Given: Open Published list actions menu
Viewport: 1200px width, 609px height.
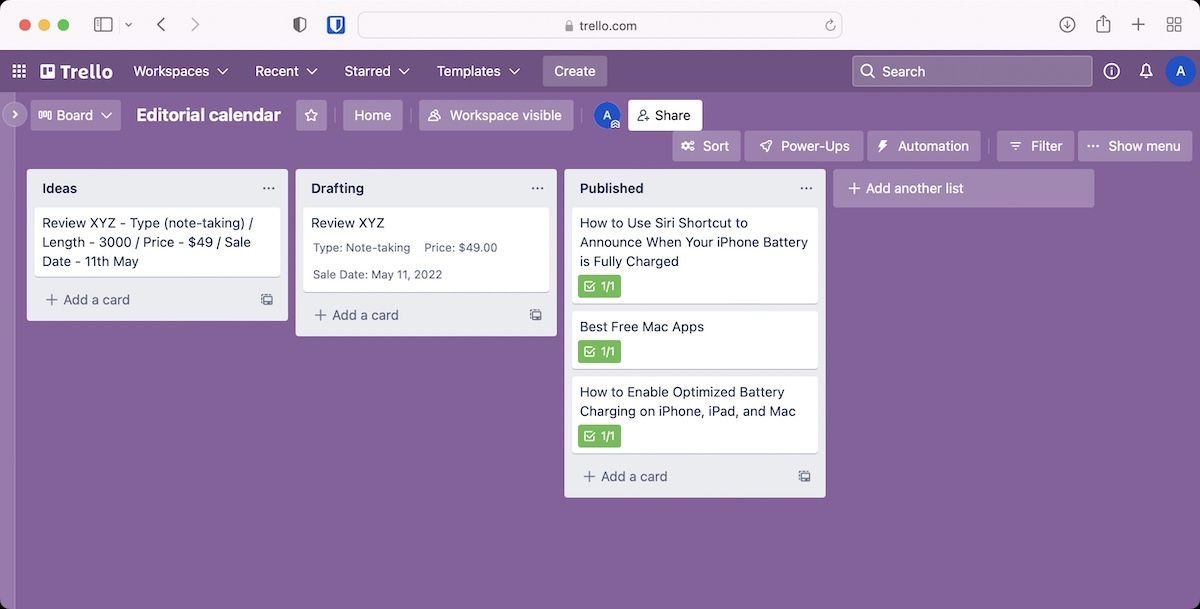Looking at the screenshot, I should click(806, 188).
